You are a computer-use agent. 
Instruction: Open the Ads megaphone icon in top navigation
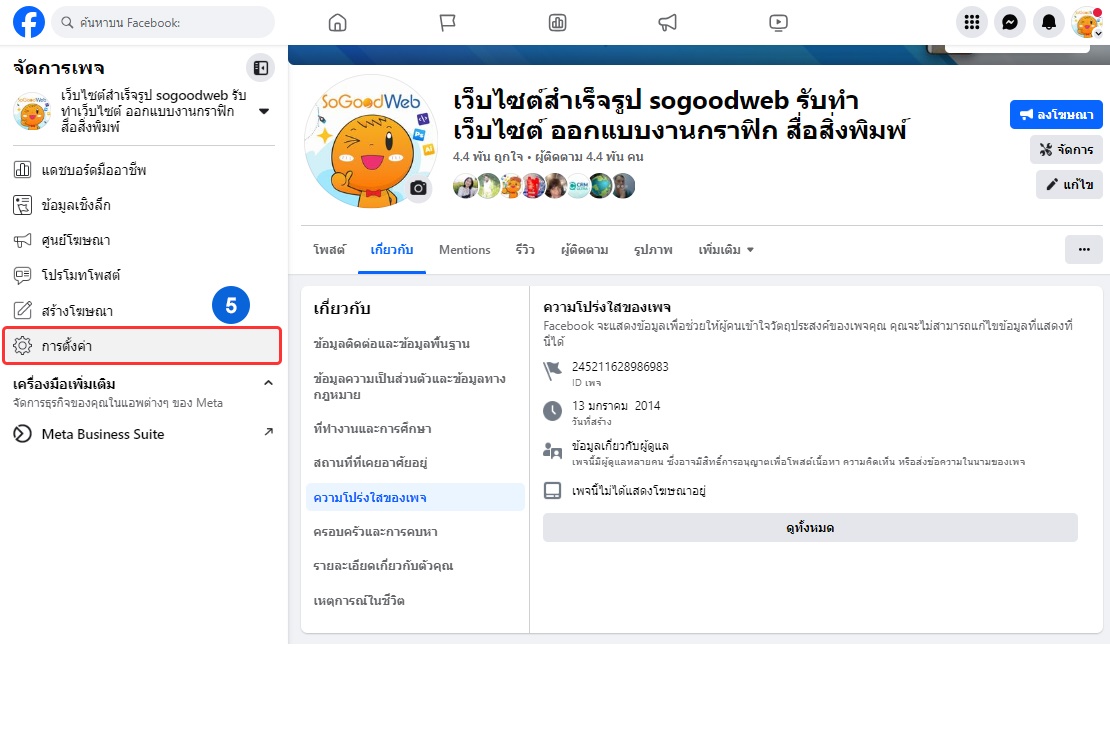[668, 23]
